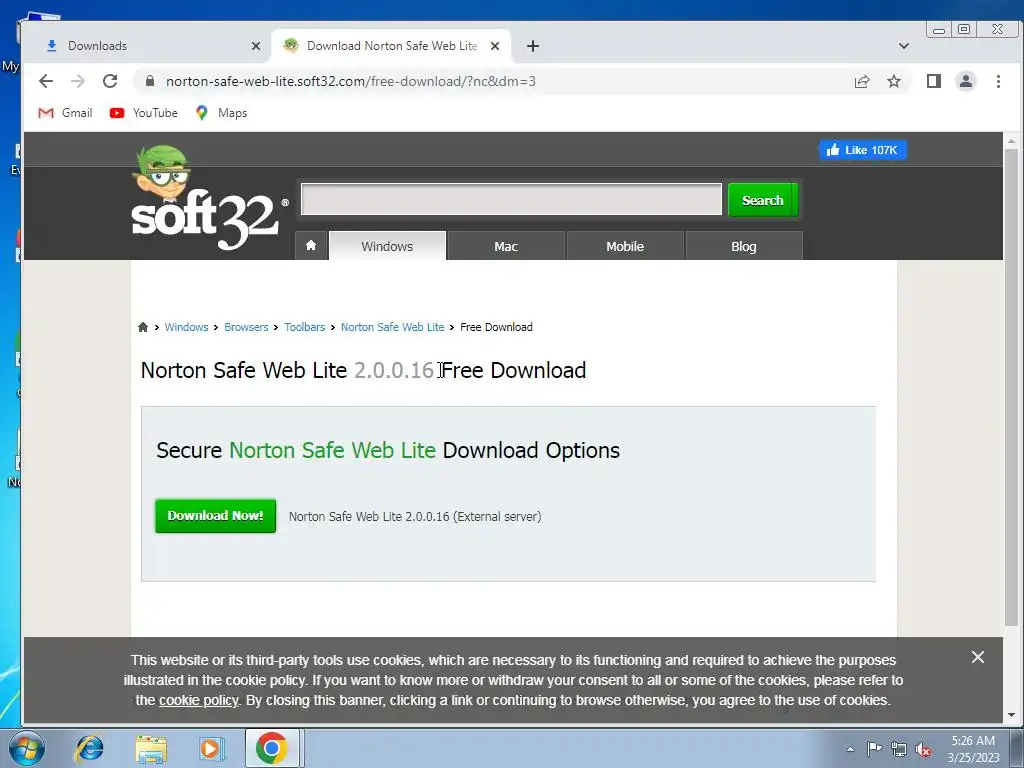This screenshot has height=768, width=1024.
Task: Open the Windows navigation tab
Action: [387, 246]
